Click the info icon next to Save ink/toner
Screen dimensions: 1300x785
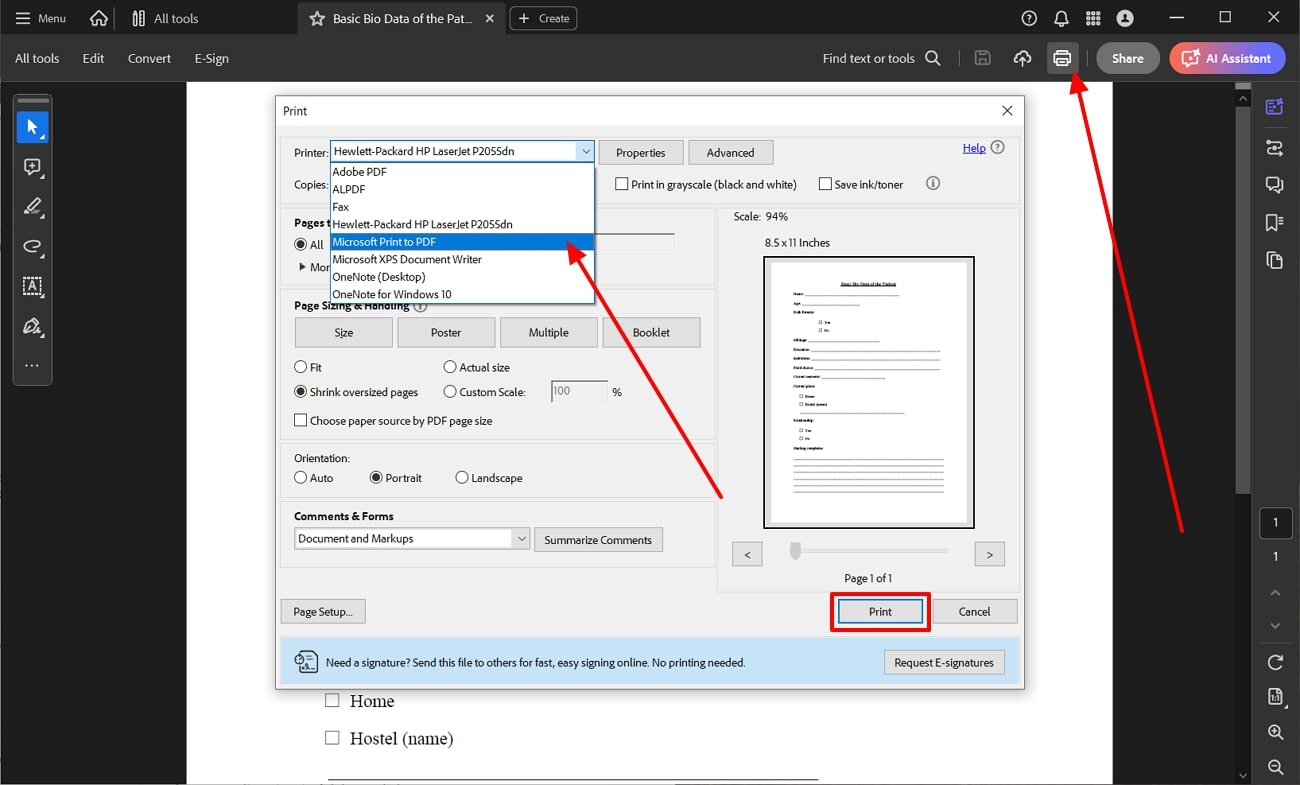933,183
